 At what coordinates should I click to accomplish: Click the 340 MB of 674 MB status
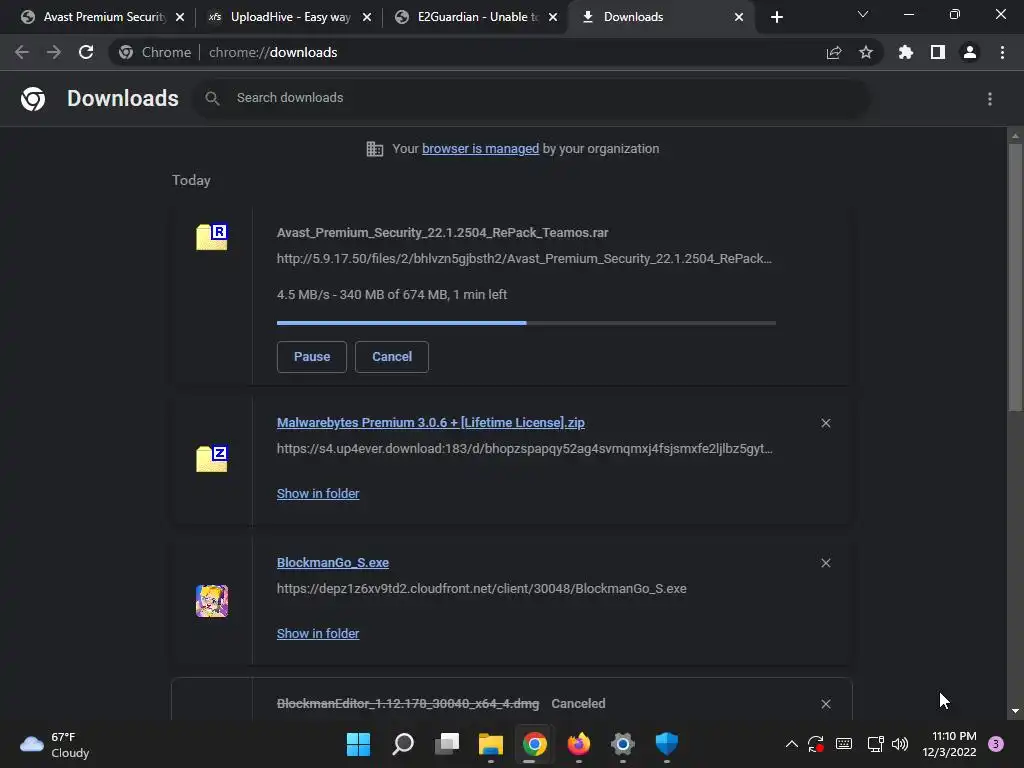tap(394, 295)
